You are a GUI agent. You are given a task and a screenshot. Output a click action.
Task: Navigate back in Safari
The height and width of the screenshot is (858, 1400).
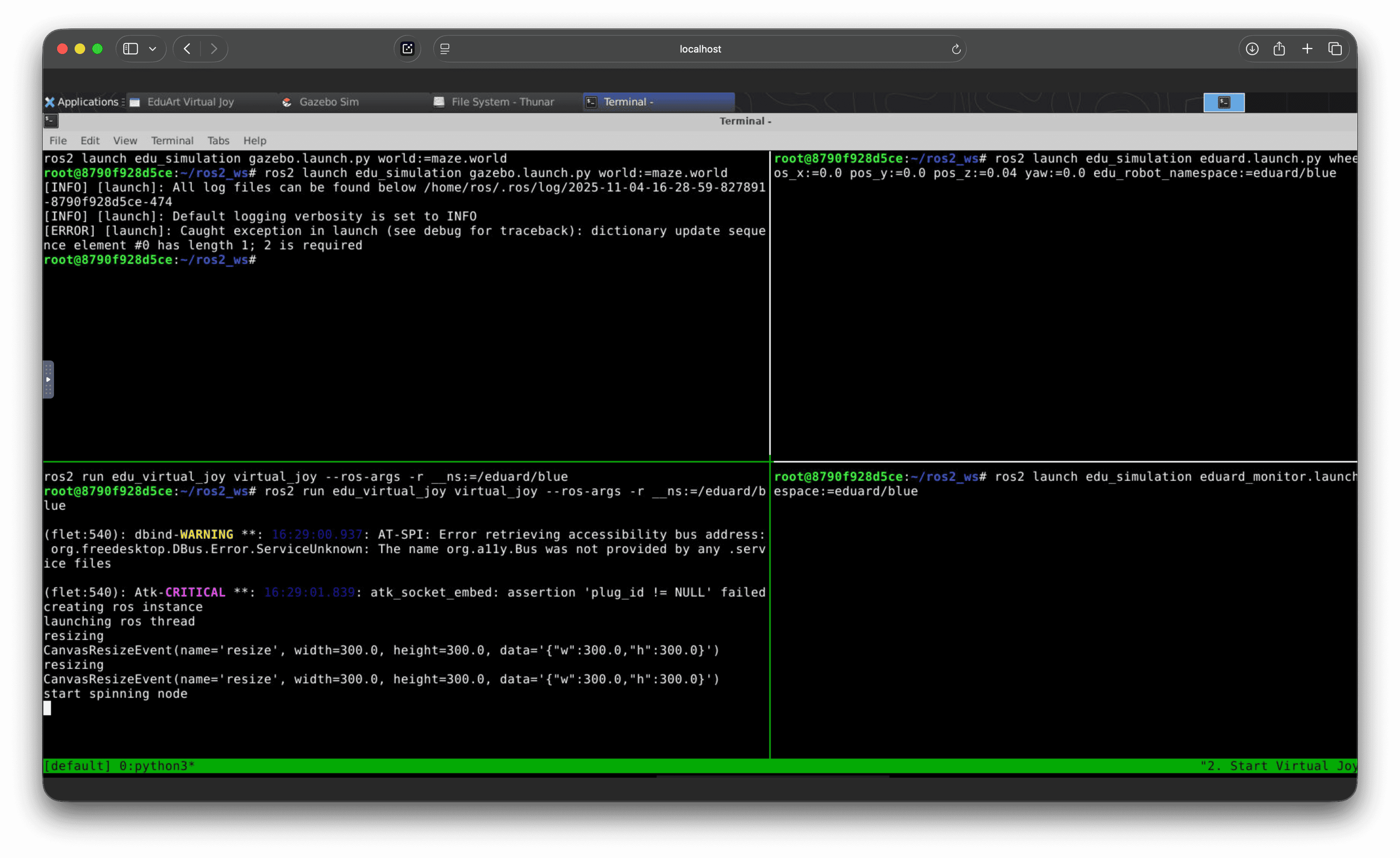(x=187, y=49)
